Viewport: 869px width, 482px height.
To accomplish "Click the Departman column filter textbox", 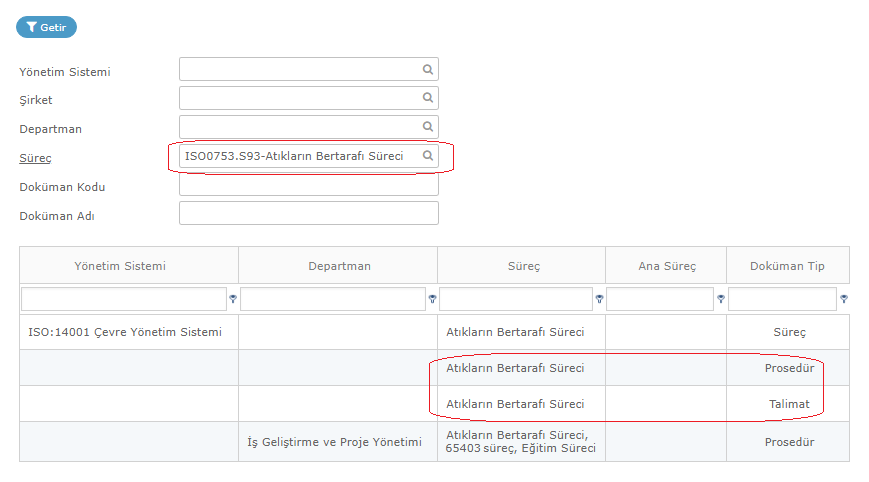I will 333,299.
